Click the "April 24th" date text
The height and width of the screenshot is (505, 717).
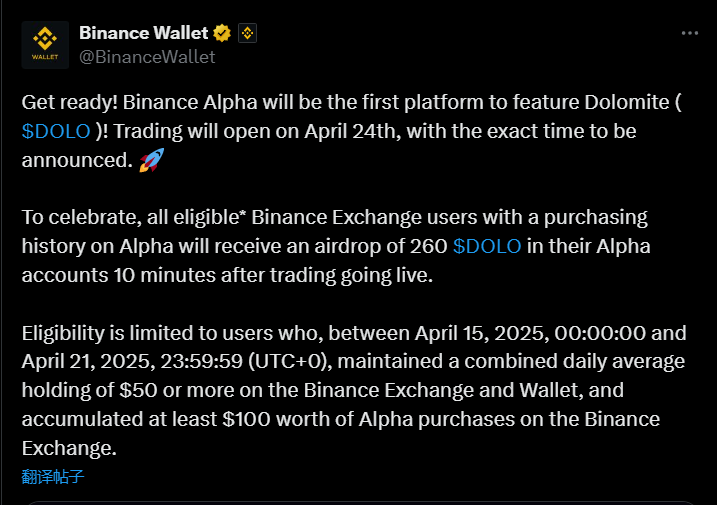click(x=350, y=131)
